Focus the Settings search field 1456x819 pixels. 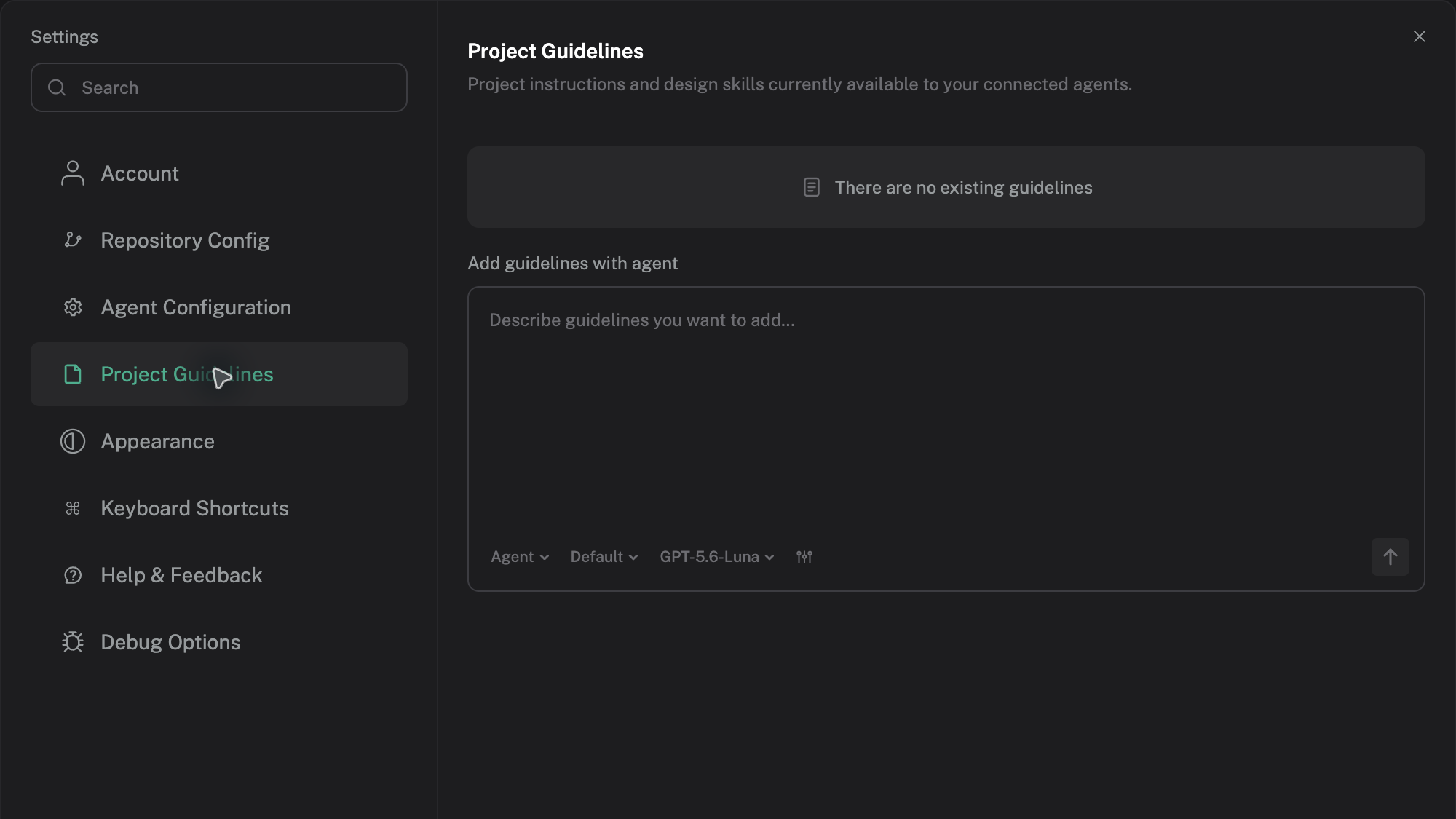point(219,87)
